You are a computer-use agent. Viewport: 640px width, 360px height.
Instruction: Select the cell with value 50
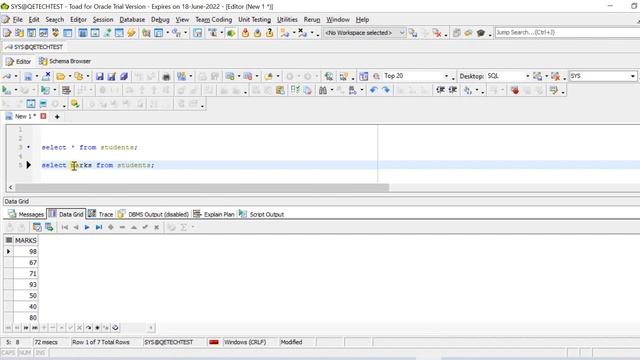(x=26, y=296)
